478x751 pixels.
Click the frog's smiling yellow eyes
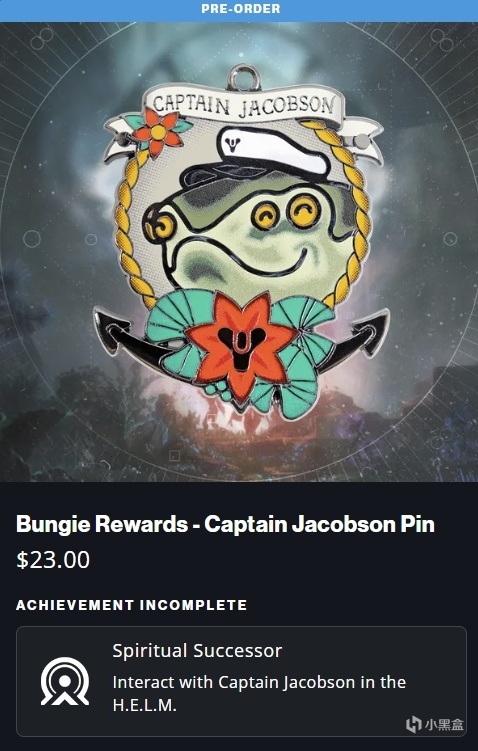(x=286, y=214)
